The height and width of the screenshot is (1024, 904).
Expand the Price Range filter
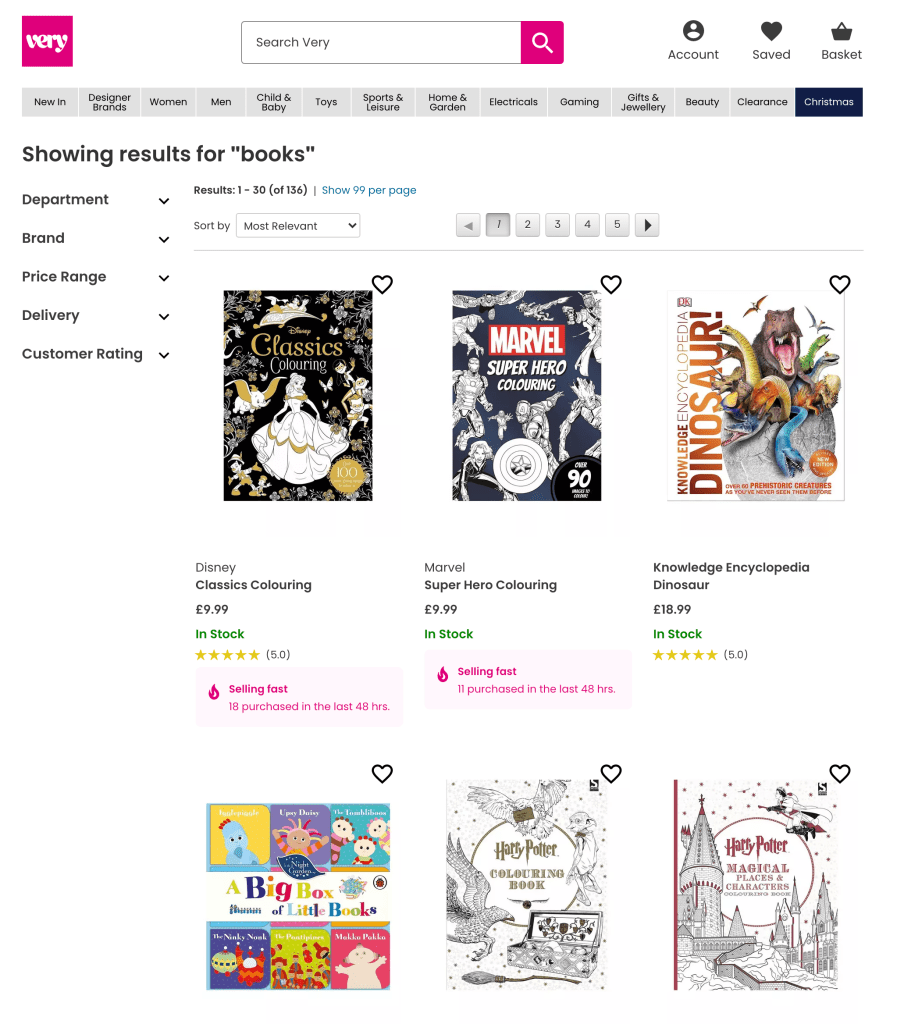click(x=96, y=277)
